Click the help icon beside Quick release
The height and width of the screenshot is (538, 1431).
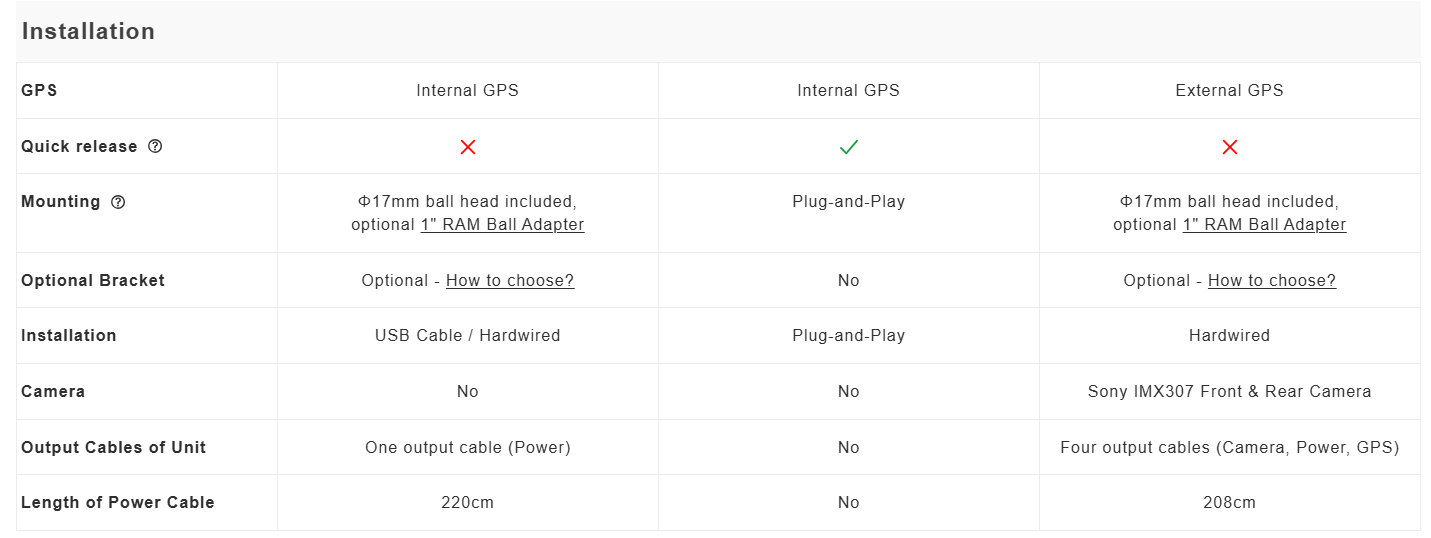tap(155, 146)
